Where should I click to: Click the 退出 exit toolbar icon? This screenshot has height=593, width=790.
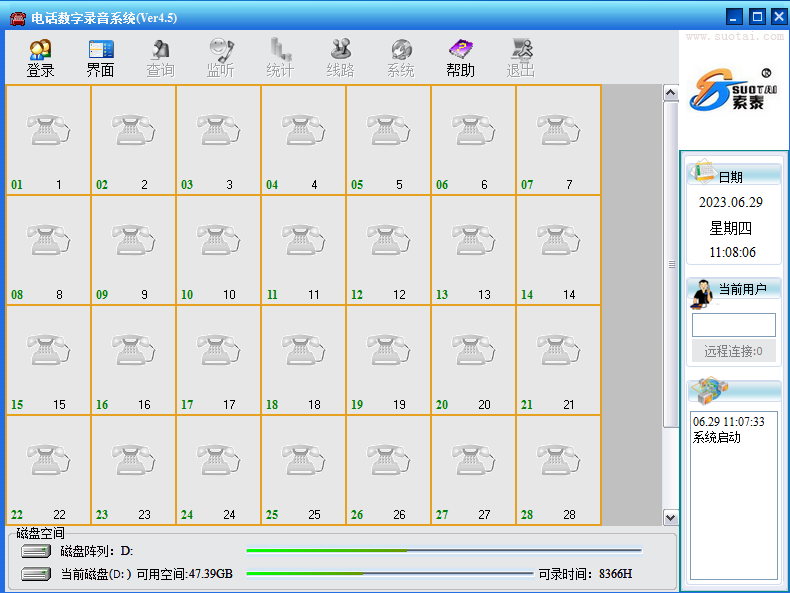(520, 58)
